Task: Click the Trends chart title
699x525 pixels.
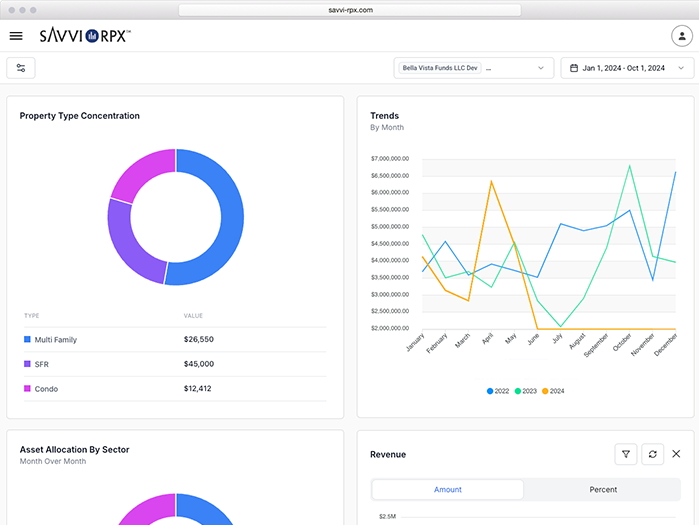Action: tap(384, 115)
